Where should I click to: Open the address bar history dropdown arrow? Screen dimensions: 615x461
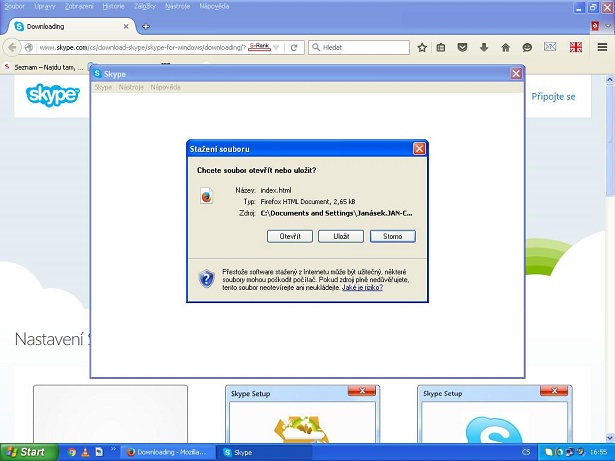(276, 47)
